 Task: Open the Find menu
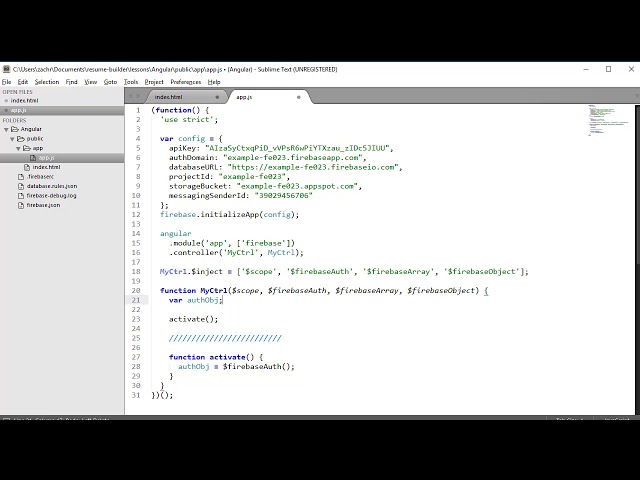point(71,82)
